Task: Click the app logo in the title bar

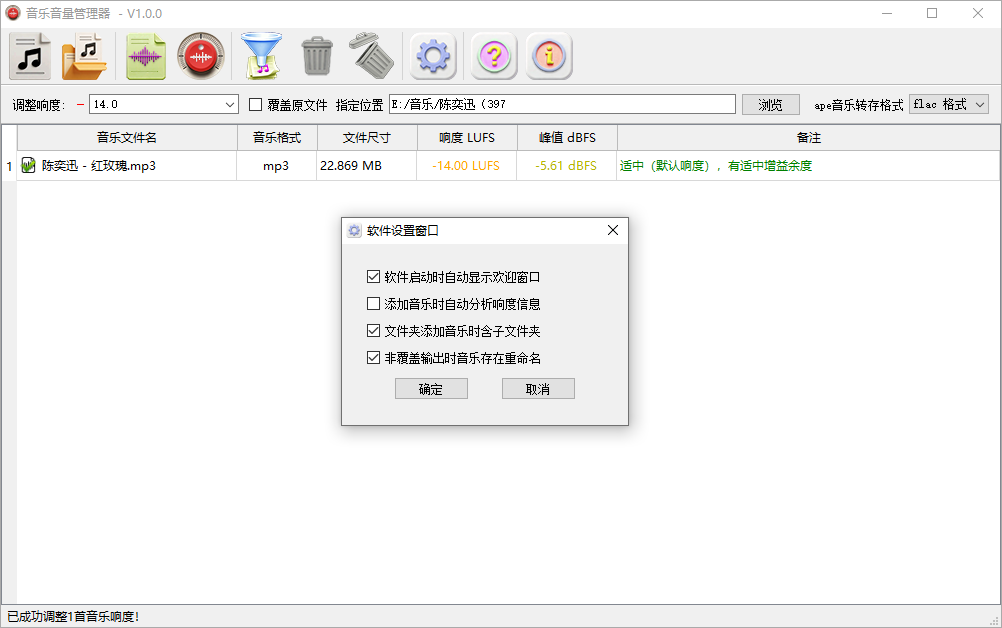Action: pos(13,13)
